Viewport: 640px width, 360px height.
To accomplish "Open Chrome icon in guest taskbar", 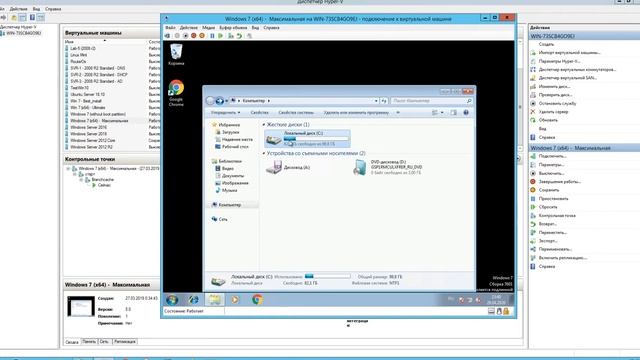I will tap(257, 300).
